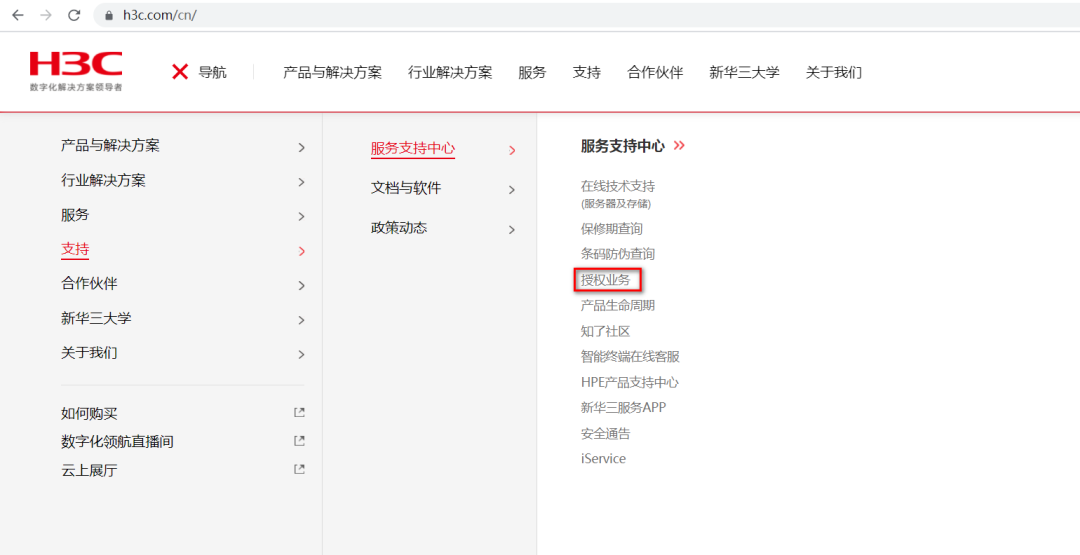Click the 导航 label
Screen dimensions: 1080x555
click(x=212, y=72)
